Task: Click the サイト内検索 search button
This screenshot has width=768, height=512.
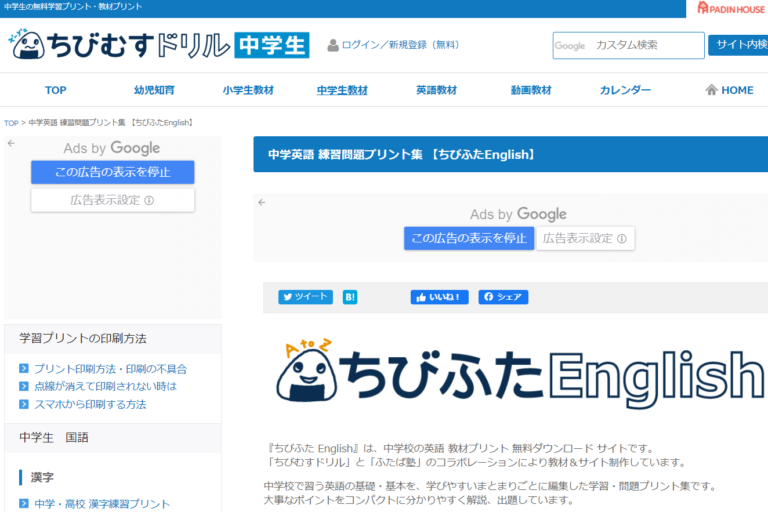Action: tap(738, 45)
